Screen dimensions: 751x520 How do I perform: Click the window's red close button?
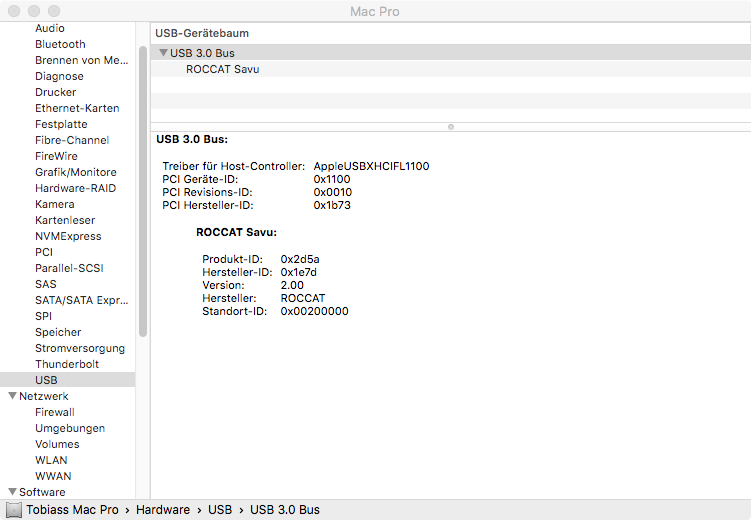pos(14,11)
